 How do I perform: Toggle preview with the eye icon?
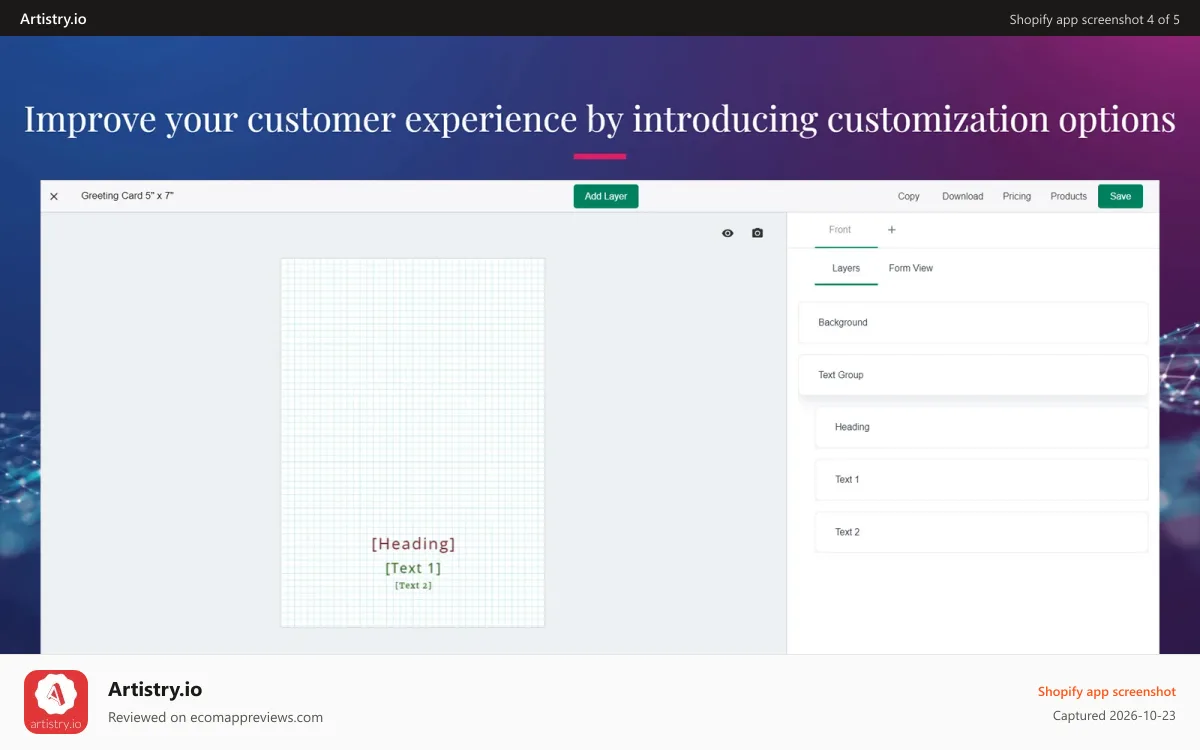click(728, 233)
